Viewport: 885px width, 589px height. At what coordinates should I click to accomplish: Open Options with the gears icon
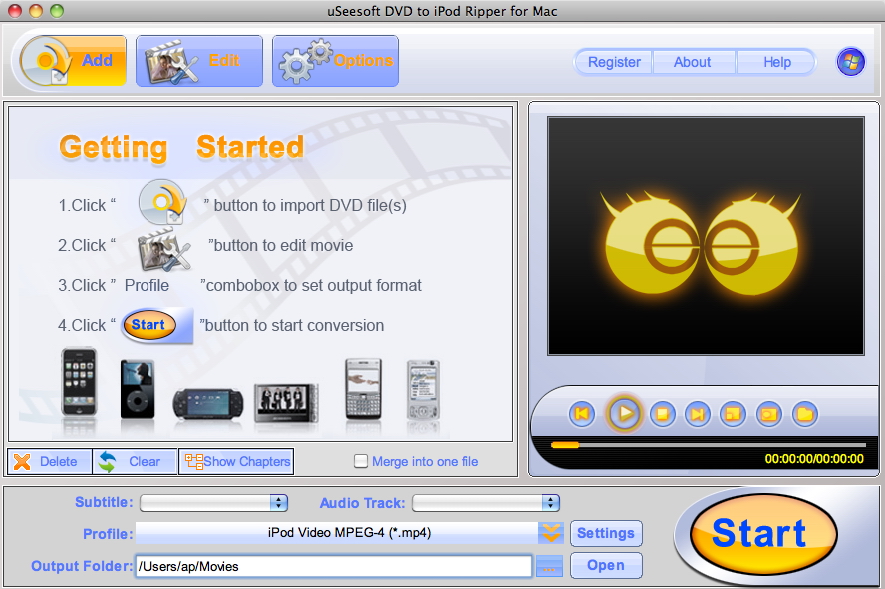point(335,61)
